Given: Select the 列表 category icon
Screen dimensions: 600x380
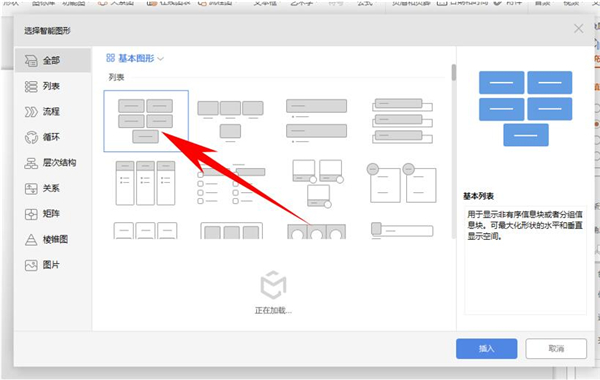Looking at the screenshot, I should coord(31,86).
